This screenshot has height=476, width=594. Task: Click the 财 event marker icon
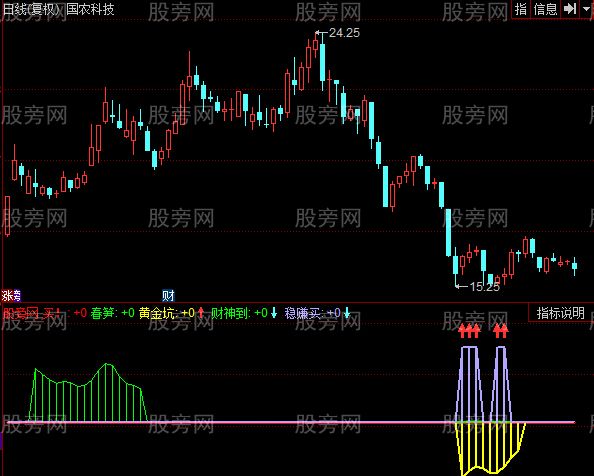168,295
